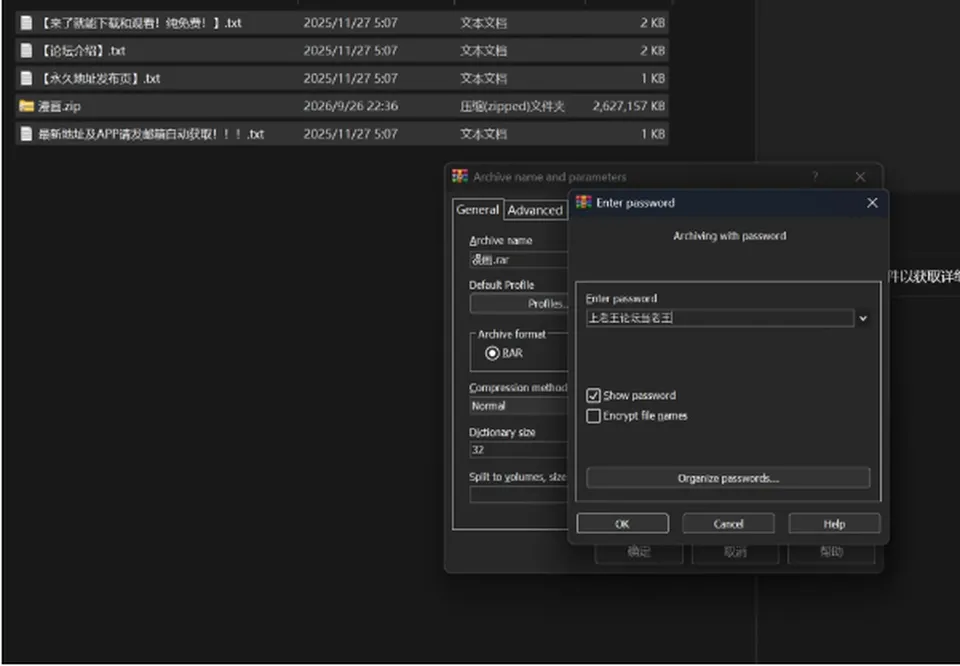This screenshot has width=960, height=666.
Task: Click the question mark in Archive name and parameters
Action: click(x=815, y=176)
